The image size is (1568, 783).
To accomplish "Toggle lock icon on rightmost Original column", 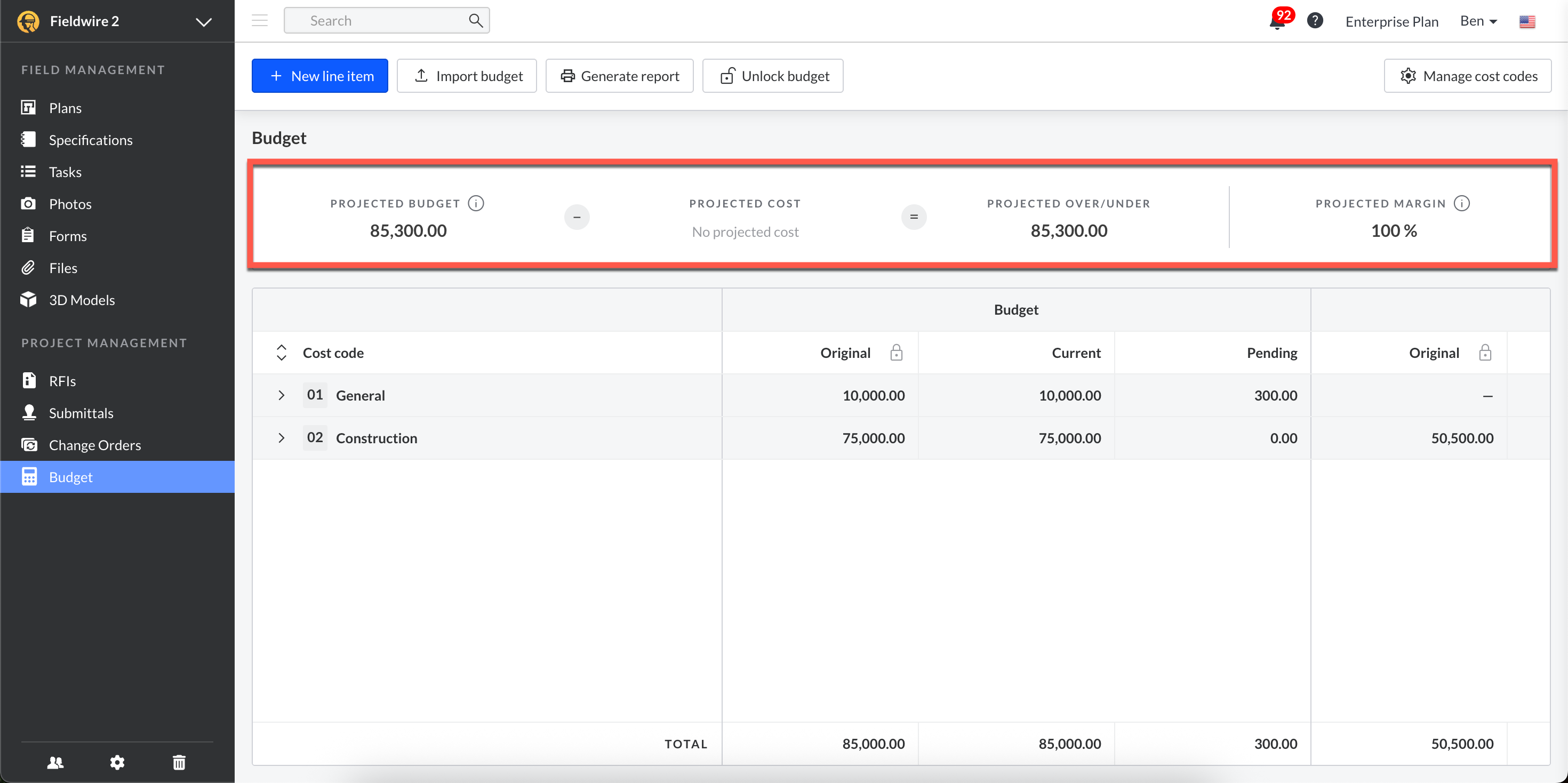I will [x=1485, y=353].
